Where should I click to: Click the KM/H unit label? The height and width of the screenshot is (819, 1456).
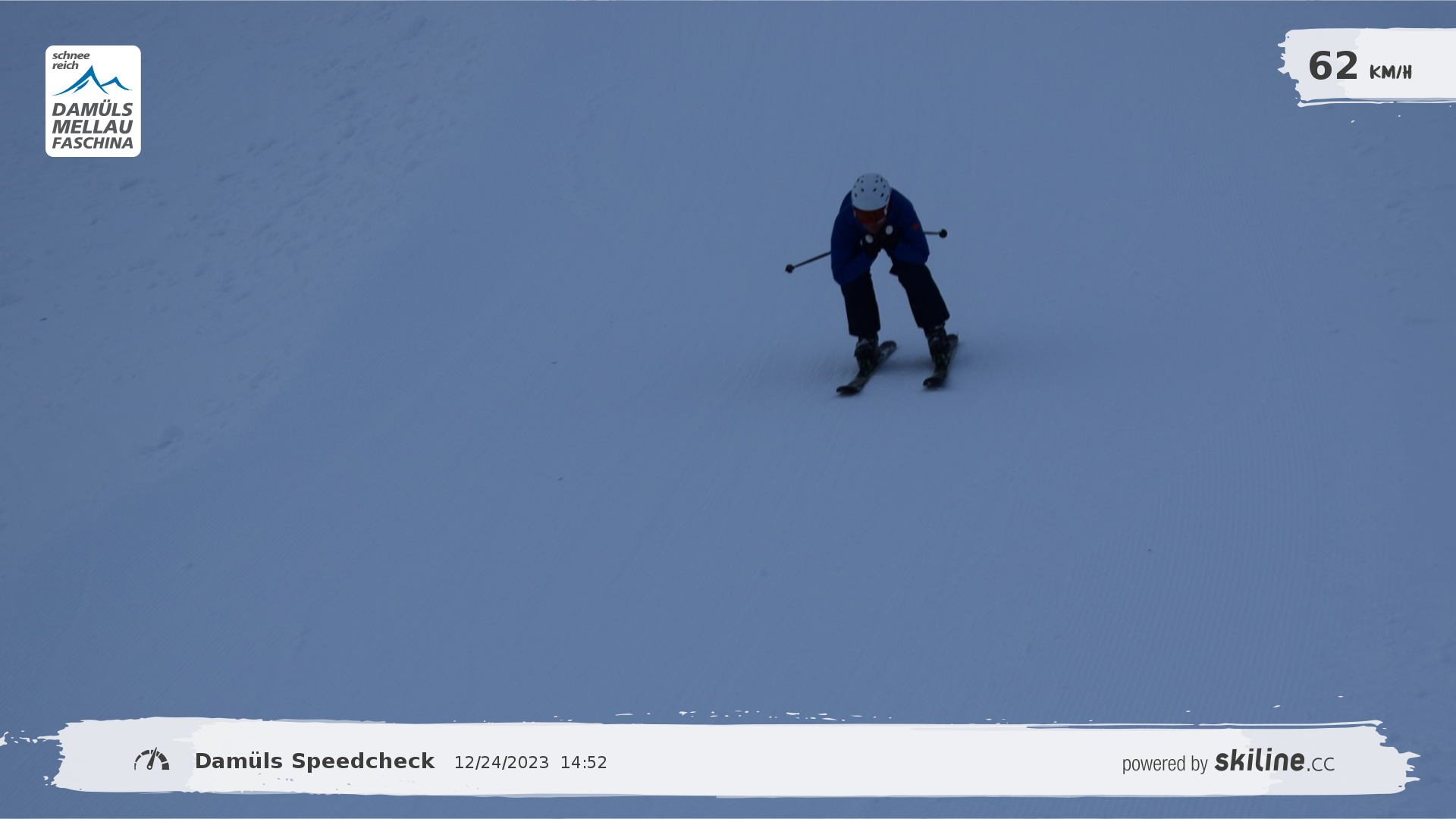1390,72
